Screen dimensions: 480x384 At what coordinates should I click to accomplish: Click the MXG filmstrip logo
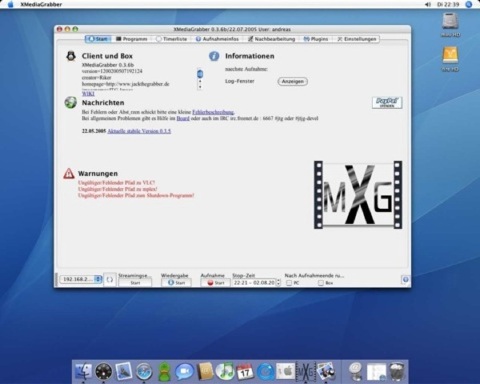358,195
